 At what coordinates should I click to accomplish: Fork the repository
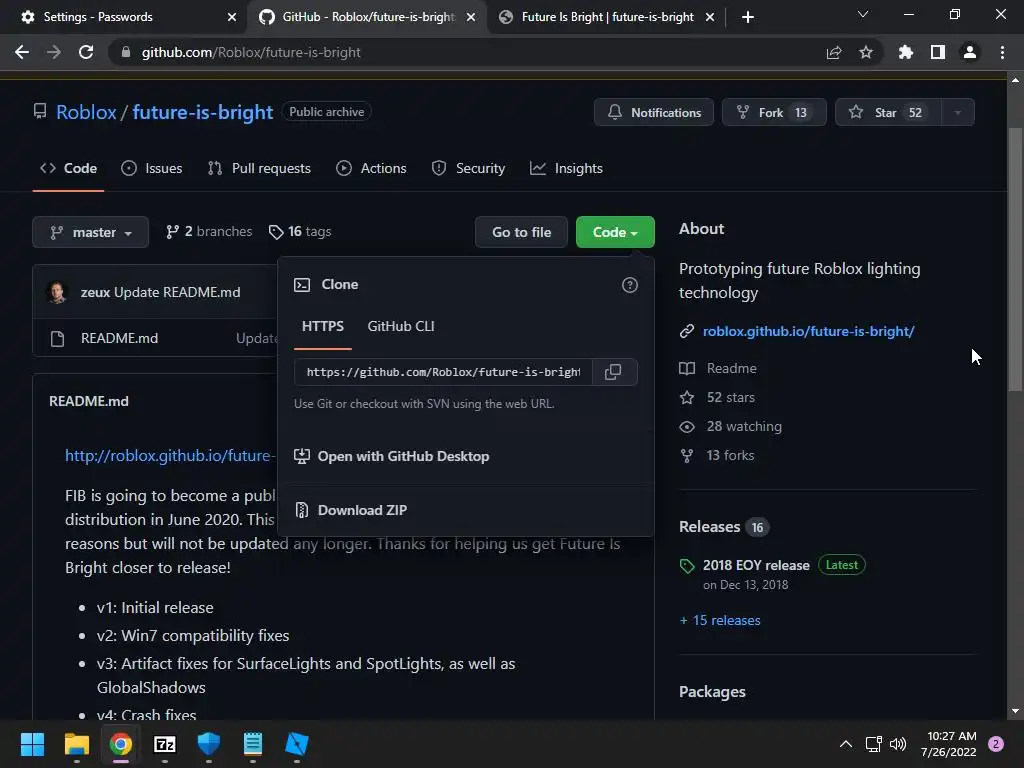(x=774, y=112)
